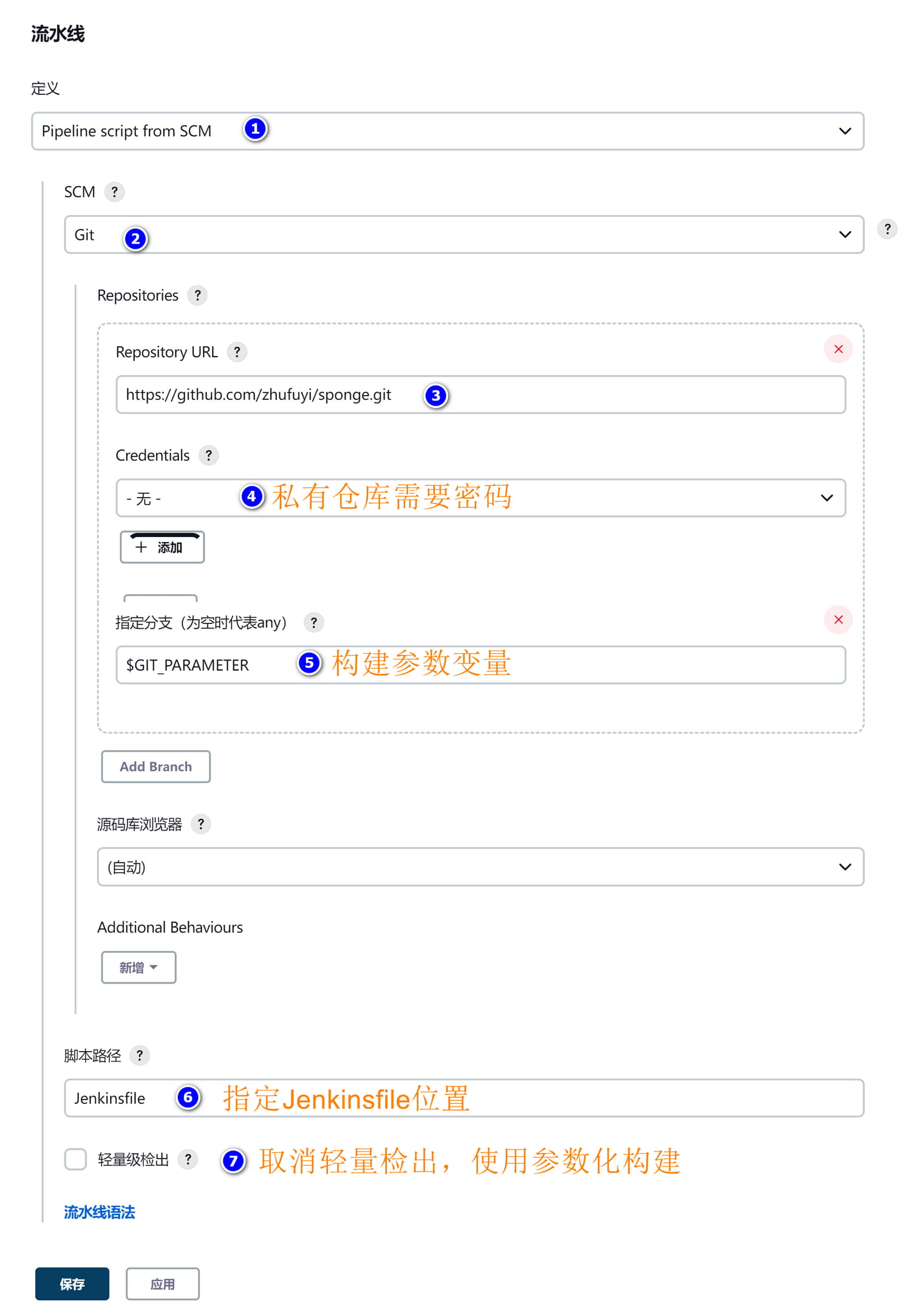This screenshot has width=911, height=1316.
Task: Click the 添加 credentials button
Action: tap(162, 547)
